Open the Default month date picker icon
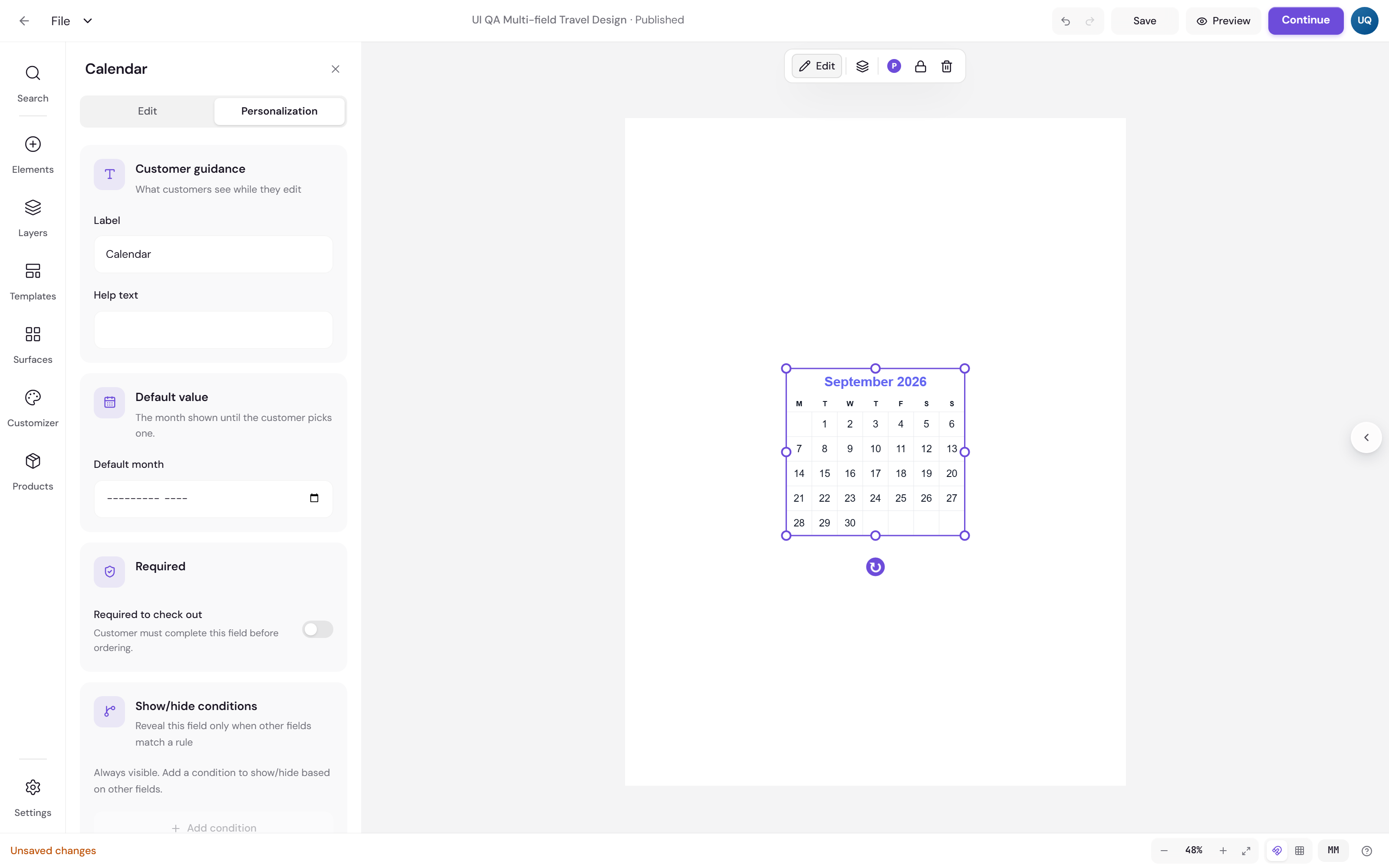Viewport: 1389px width, 868px height. coord(314,498)
